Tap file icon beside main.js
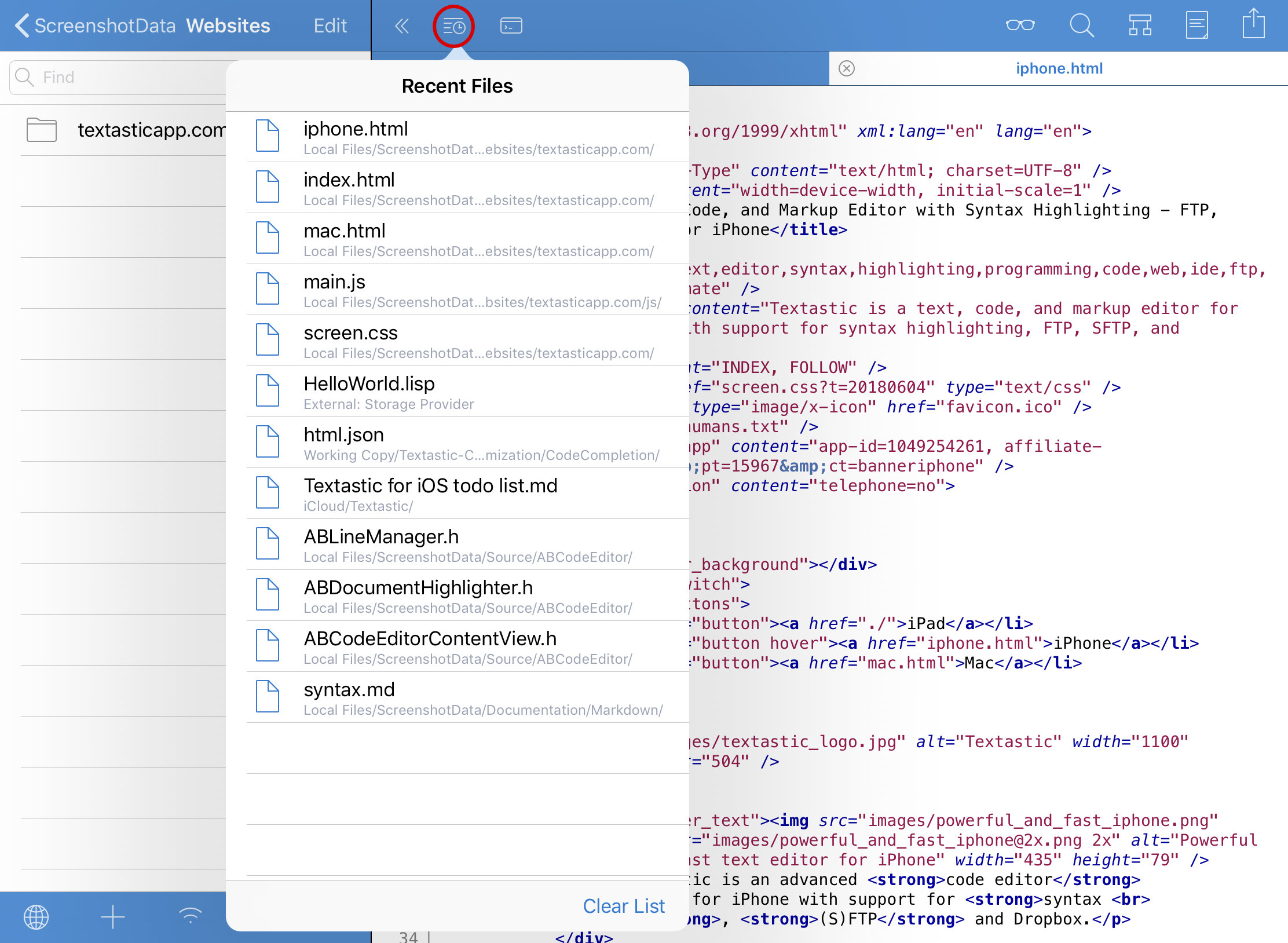 click(x=268, y=288)
